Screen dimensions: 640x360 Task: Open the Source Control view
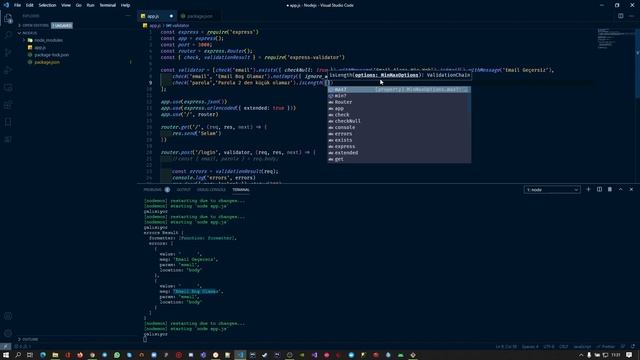click(8, 52)
